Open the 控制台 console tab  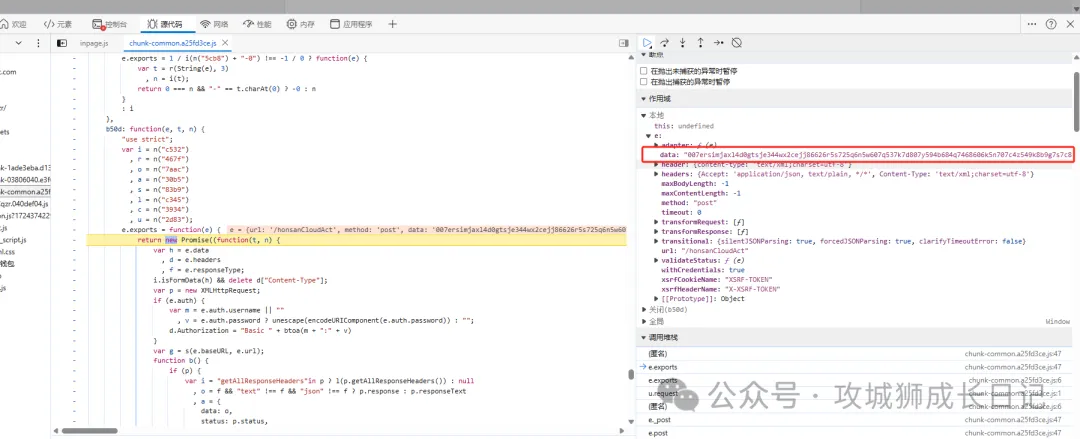click(x=109, y=23)
